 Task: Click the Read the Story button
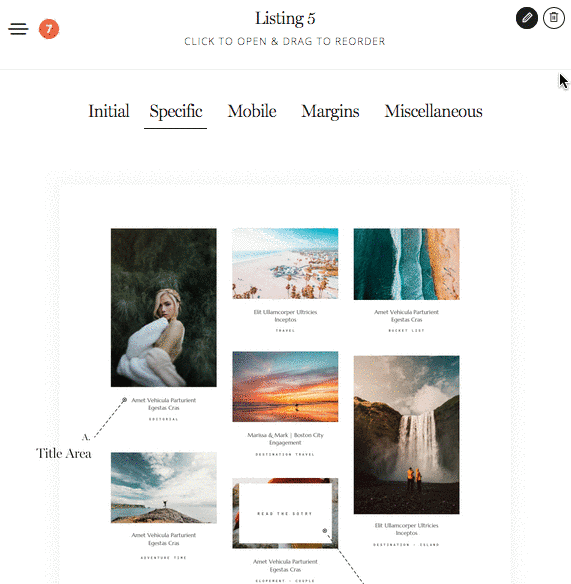click(x=285, y=514)
